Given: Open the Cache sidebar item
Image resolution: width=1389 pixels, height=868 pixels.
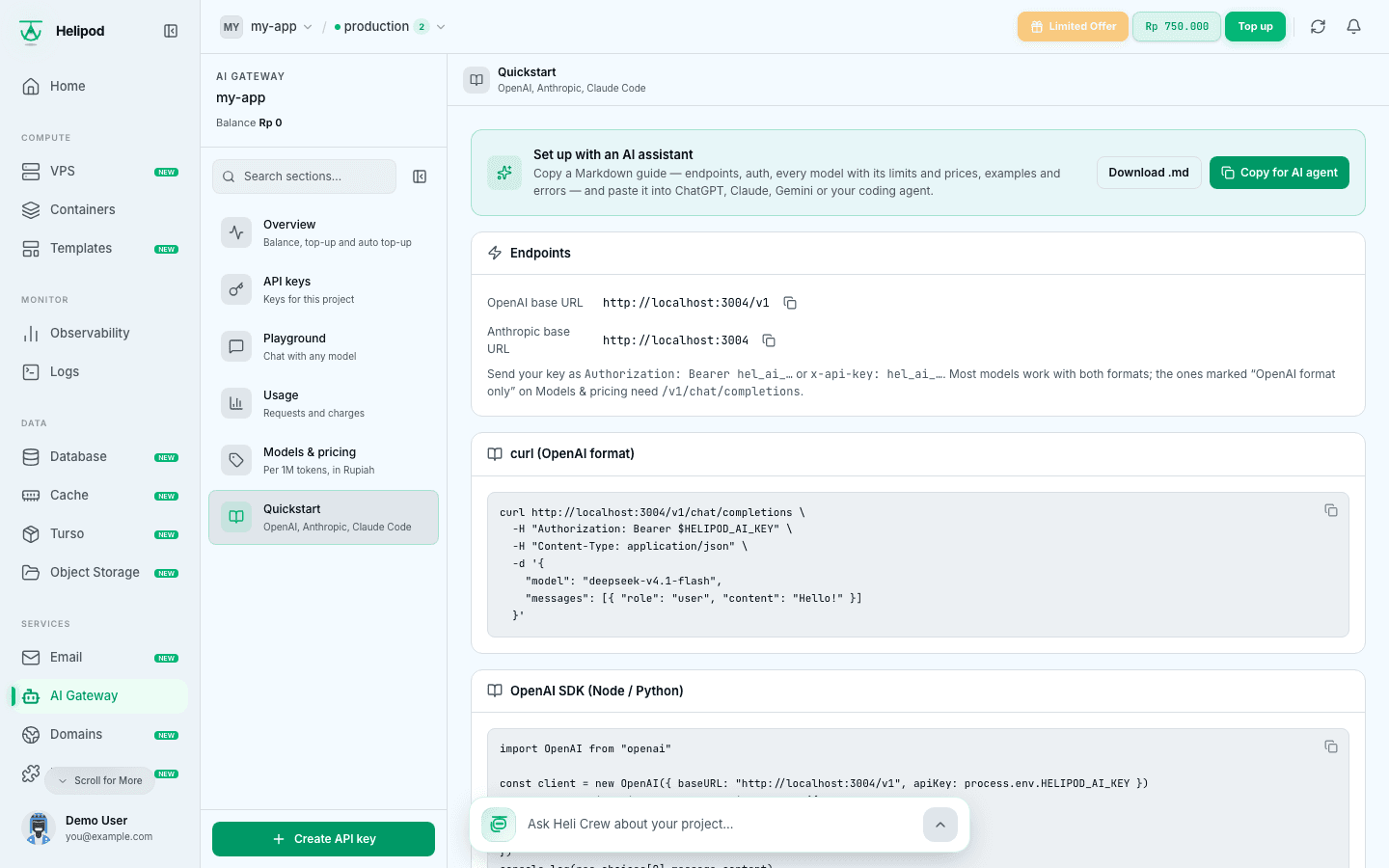Looking at the screenshot, I should point(99,495).
